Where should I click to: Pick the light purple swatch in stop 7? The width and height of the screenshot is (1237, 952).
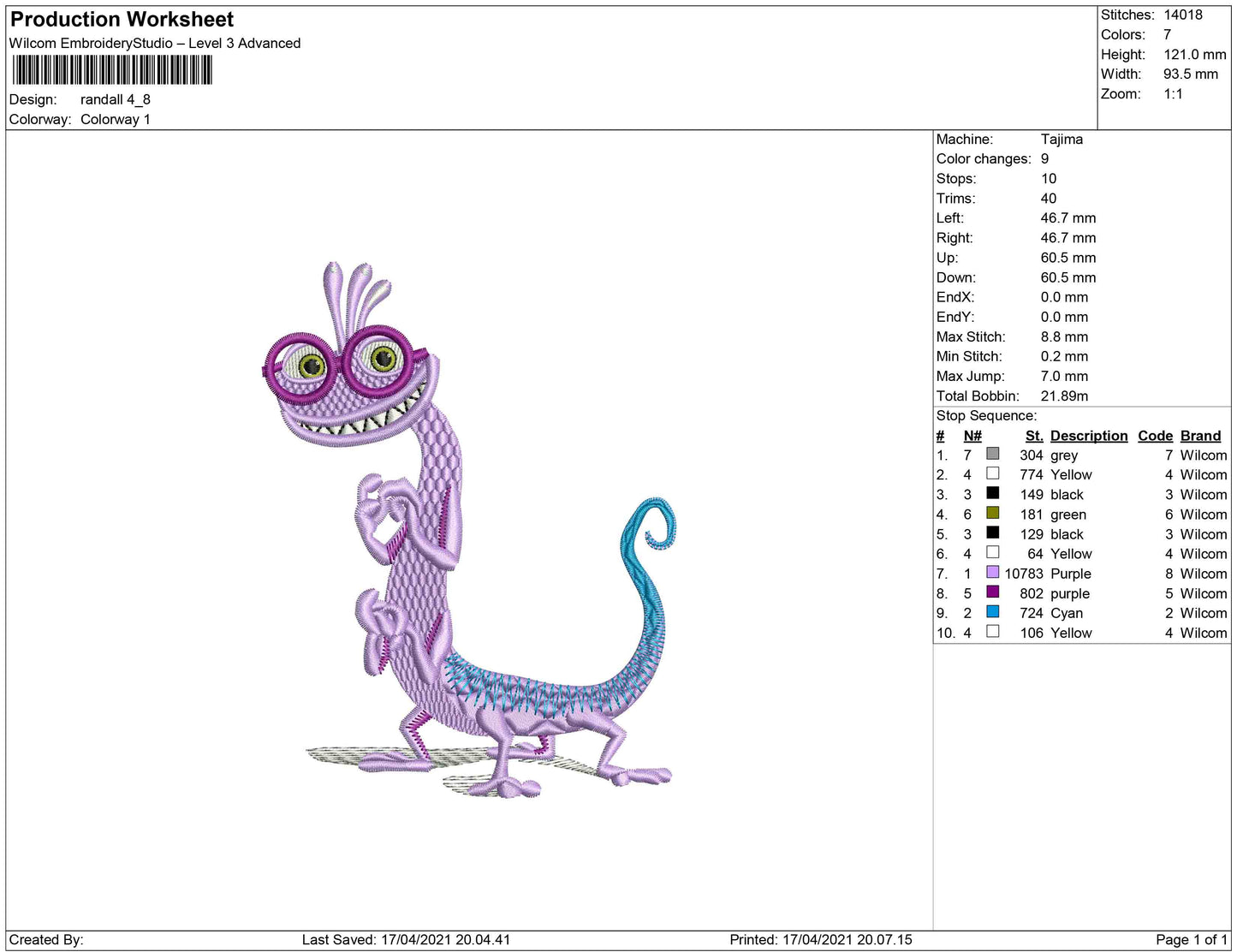click(992, 572)
